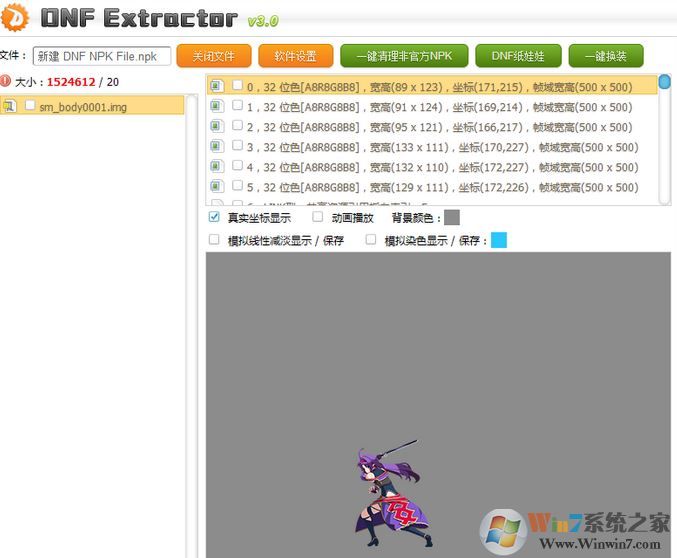Screen dimensions: 677x558
Task: Select frame 5 row with 宽高(129 x 111)
Action: [432, 187]
